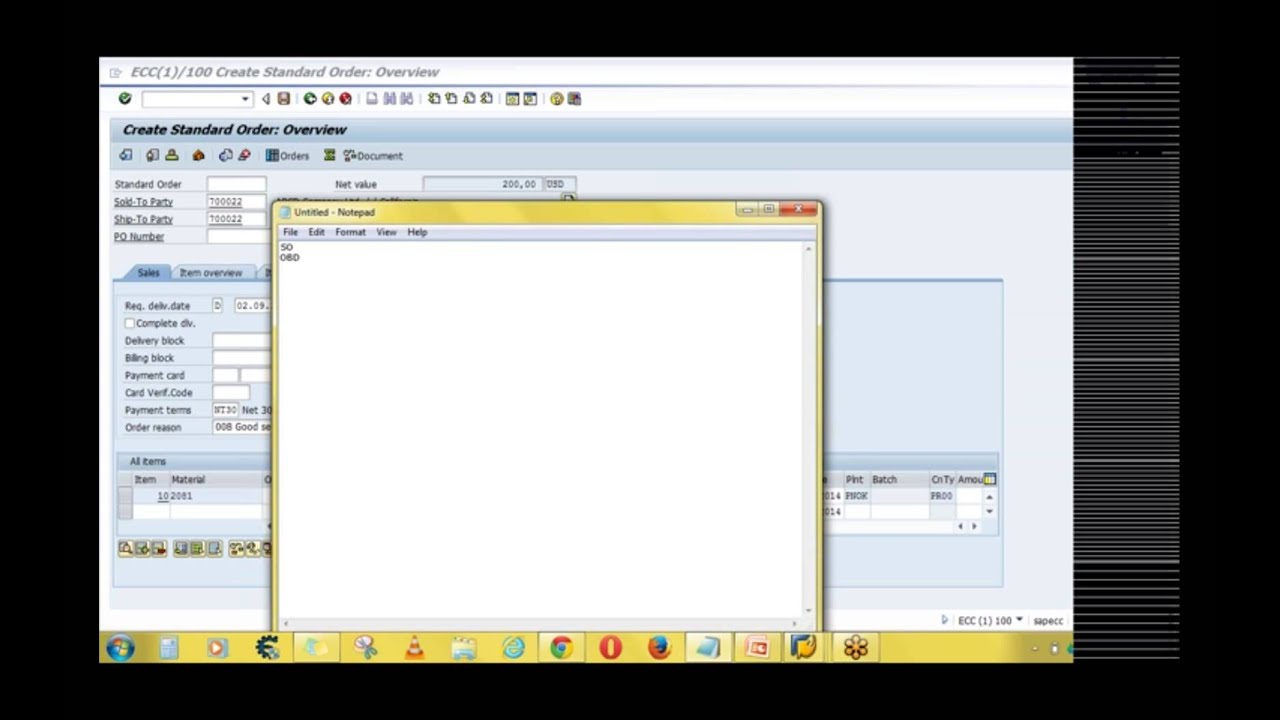Viewport: 1280px width, 720px height.
Task: Click the Billing block field
Action: coord(242,358)
